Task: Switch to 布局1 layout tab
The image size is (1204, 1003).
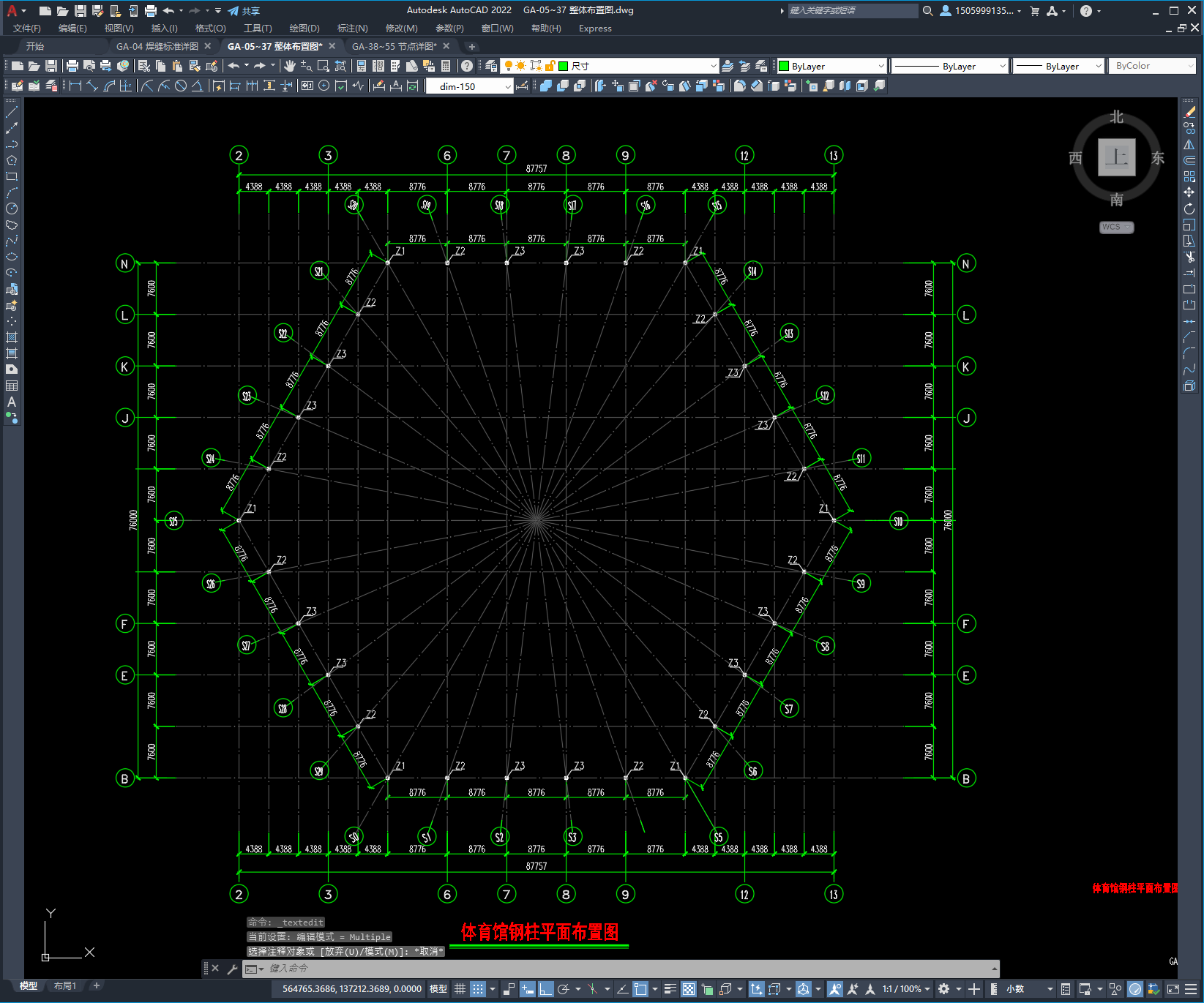Action: (65, 986)
